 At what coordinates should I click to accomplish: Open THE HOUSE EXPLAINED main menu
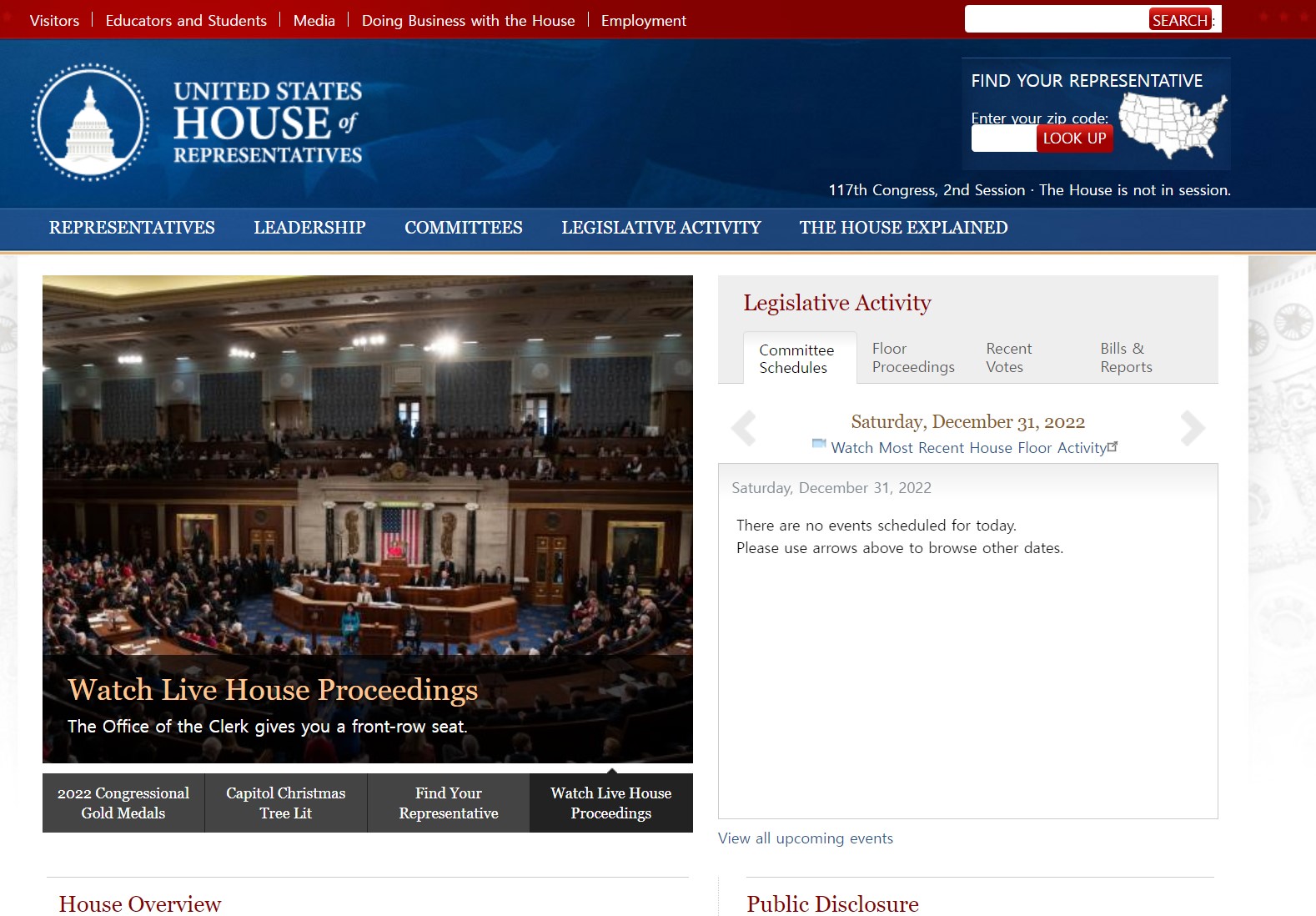pyautogui.click(x=903, y=228)
